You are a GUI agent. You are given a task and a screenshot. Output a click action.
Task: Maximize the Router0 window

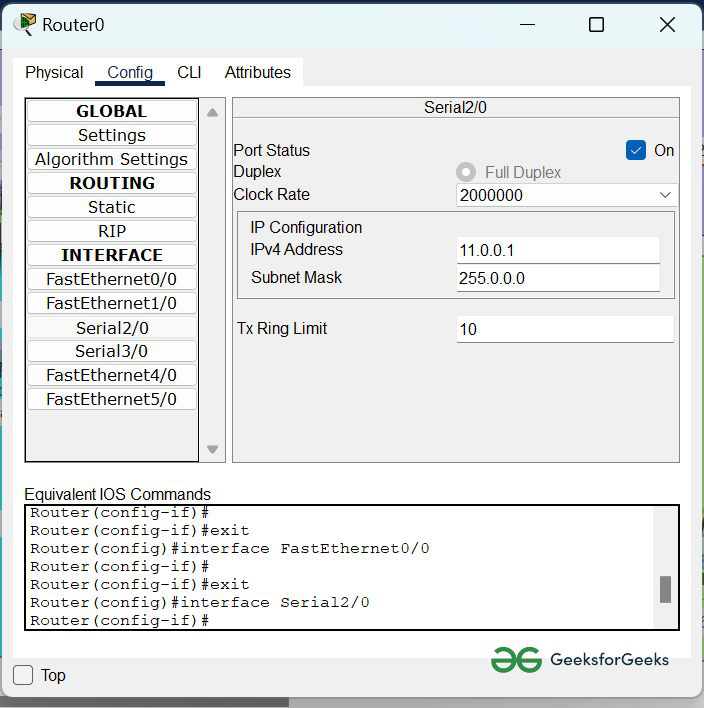coord(596,24)
